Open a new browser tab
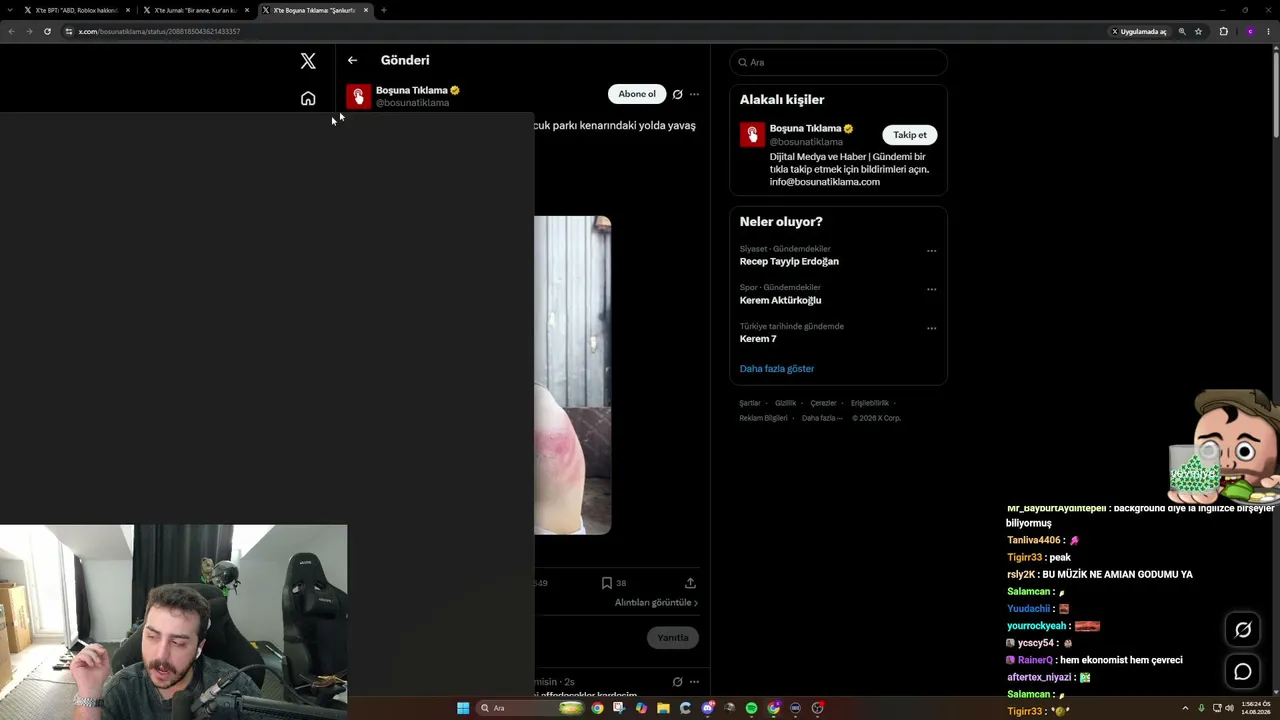The image size is (1280, 720). click(384, 10)
